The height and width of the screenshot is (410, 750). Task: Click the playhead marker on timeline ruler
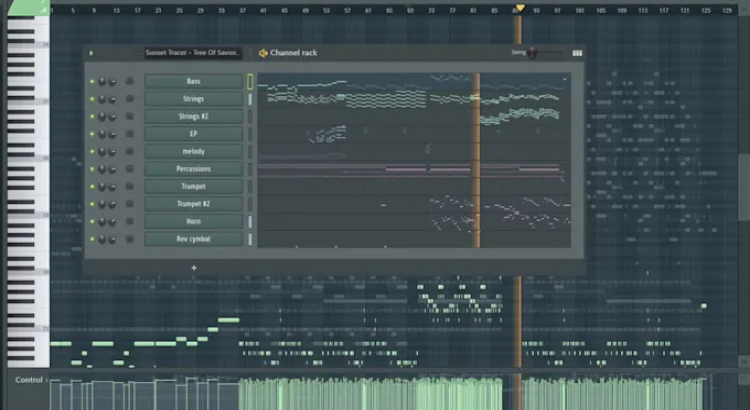[x=519, y=8]
